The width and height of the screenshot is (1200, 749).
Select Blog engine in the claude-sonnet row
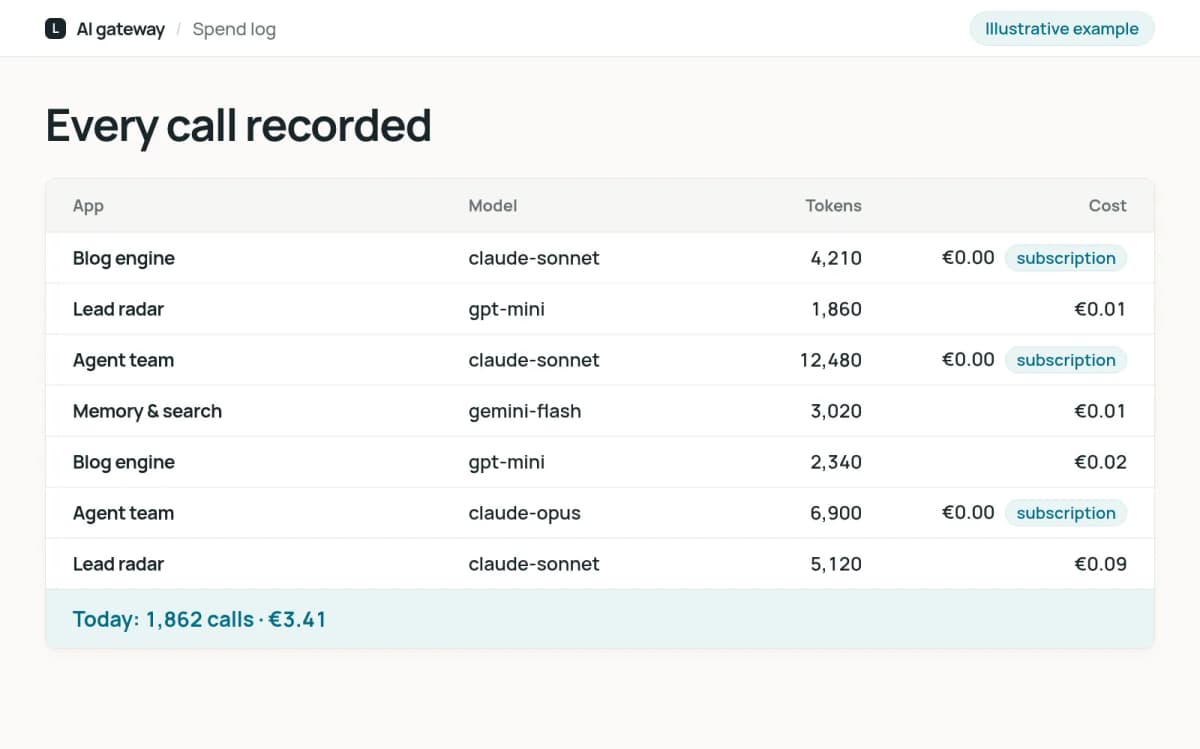pyautogui.click(x=124, y=258)
